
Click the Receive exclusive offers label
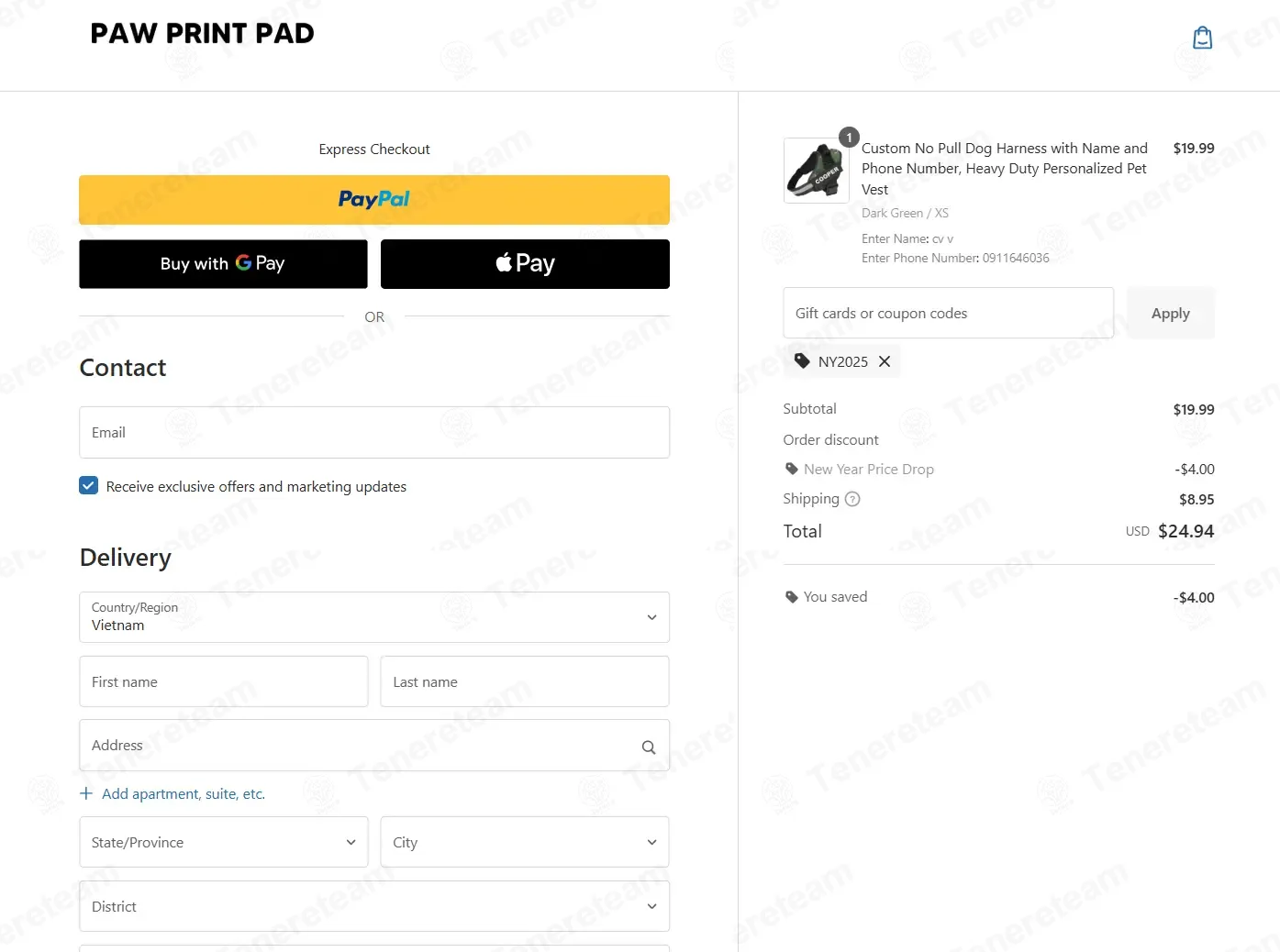256,486
